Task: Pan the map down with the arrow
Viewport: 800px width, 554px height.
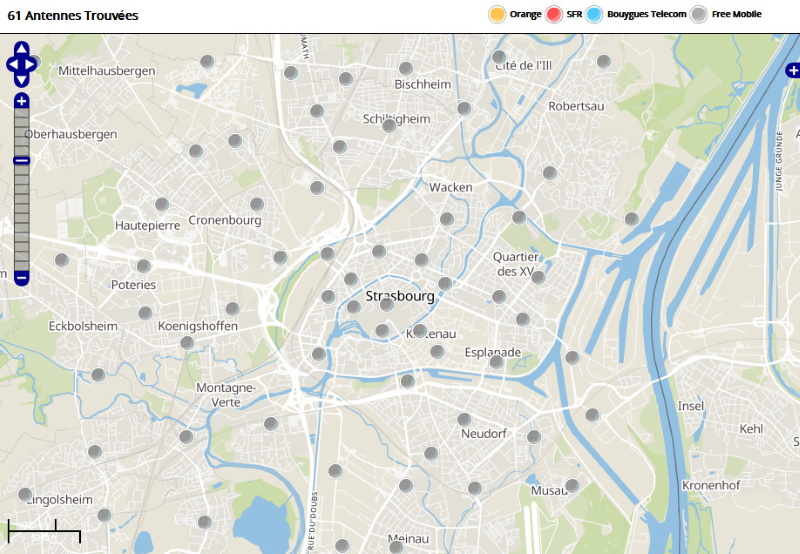Action: click(x=21, y=79)
